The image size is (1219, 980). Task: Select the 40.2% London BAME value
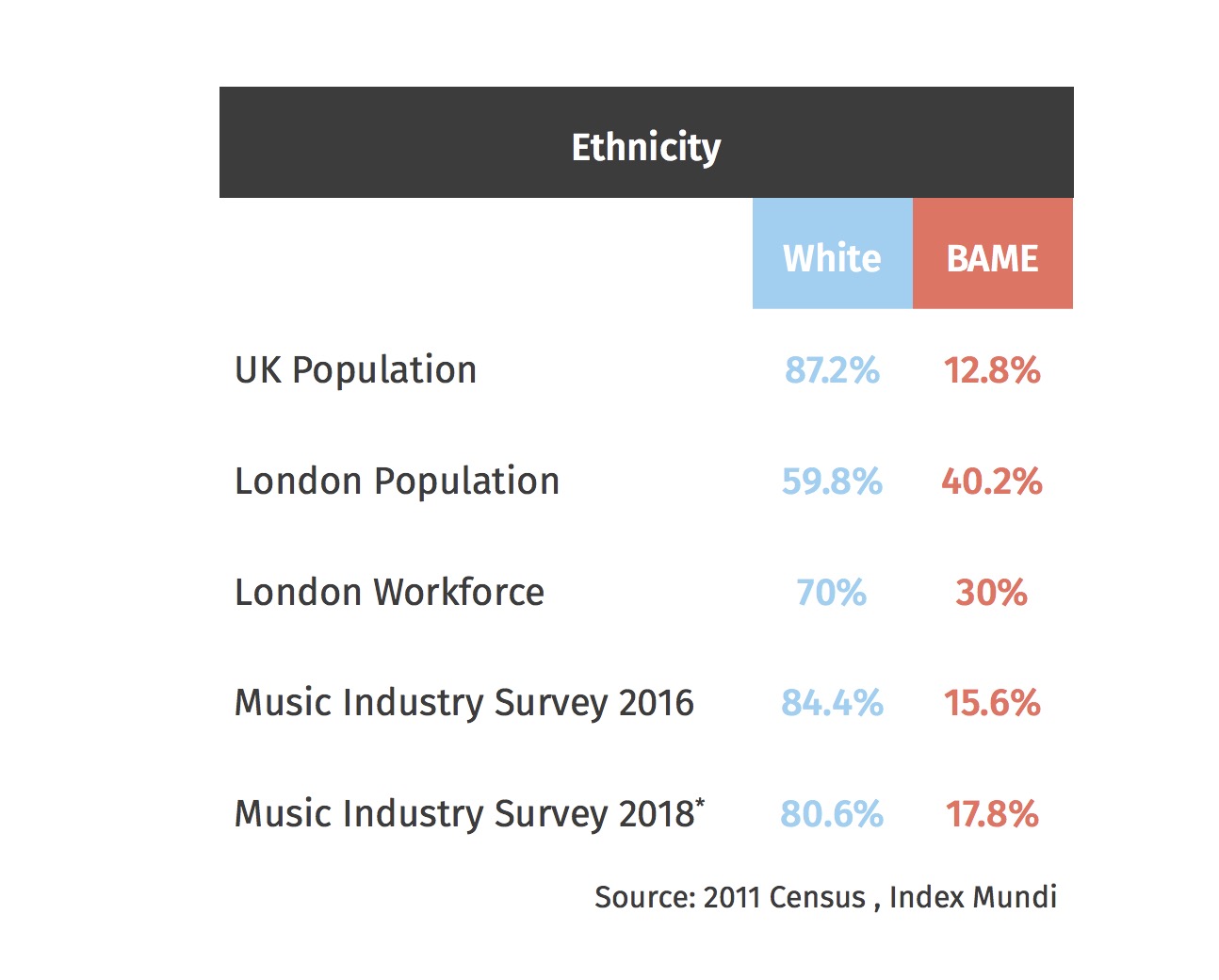pos(992,482)
